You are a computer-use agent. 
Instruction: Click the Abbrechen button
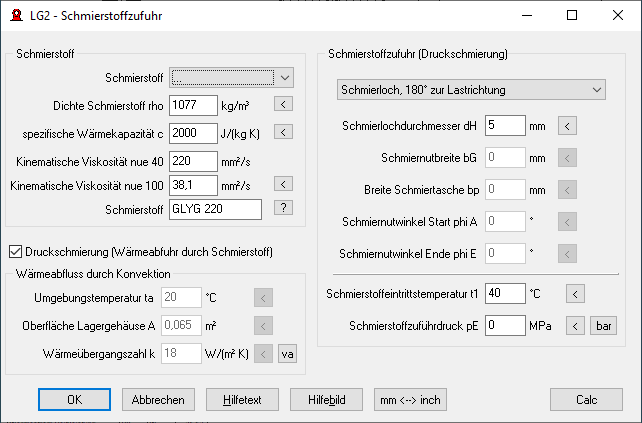pyautogui.click(x=158, y=399)
